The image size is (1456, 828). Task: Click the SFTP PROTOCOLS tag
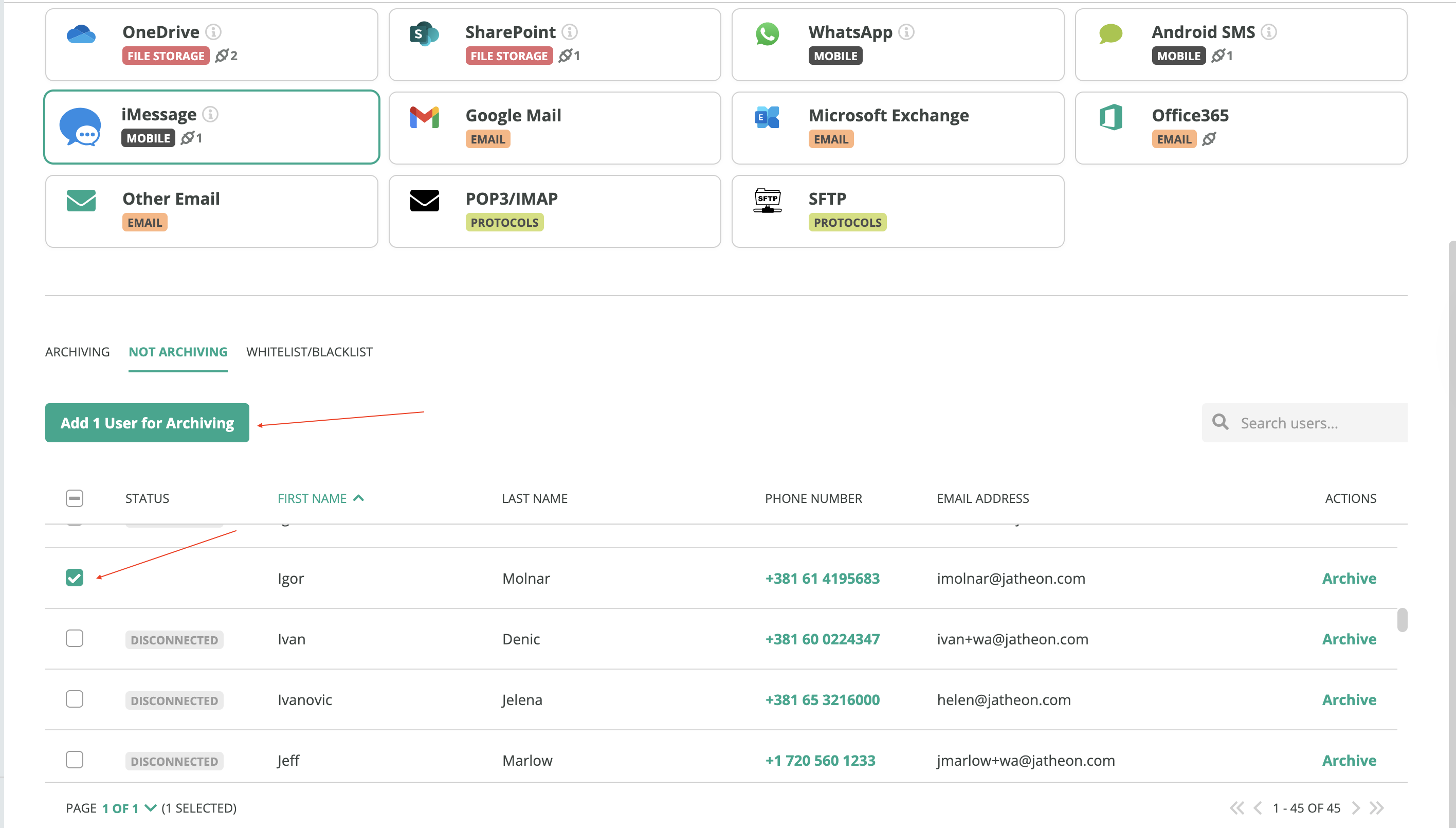847,222
